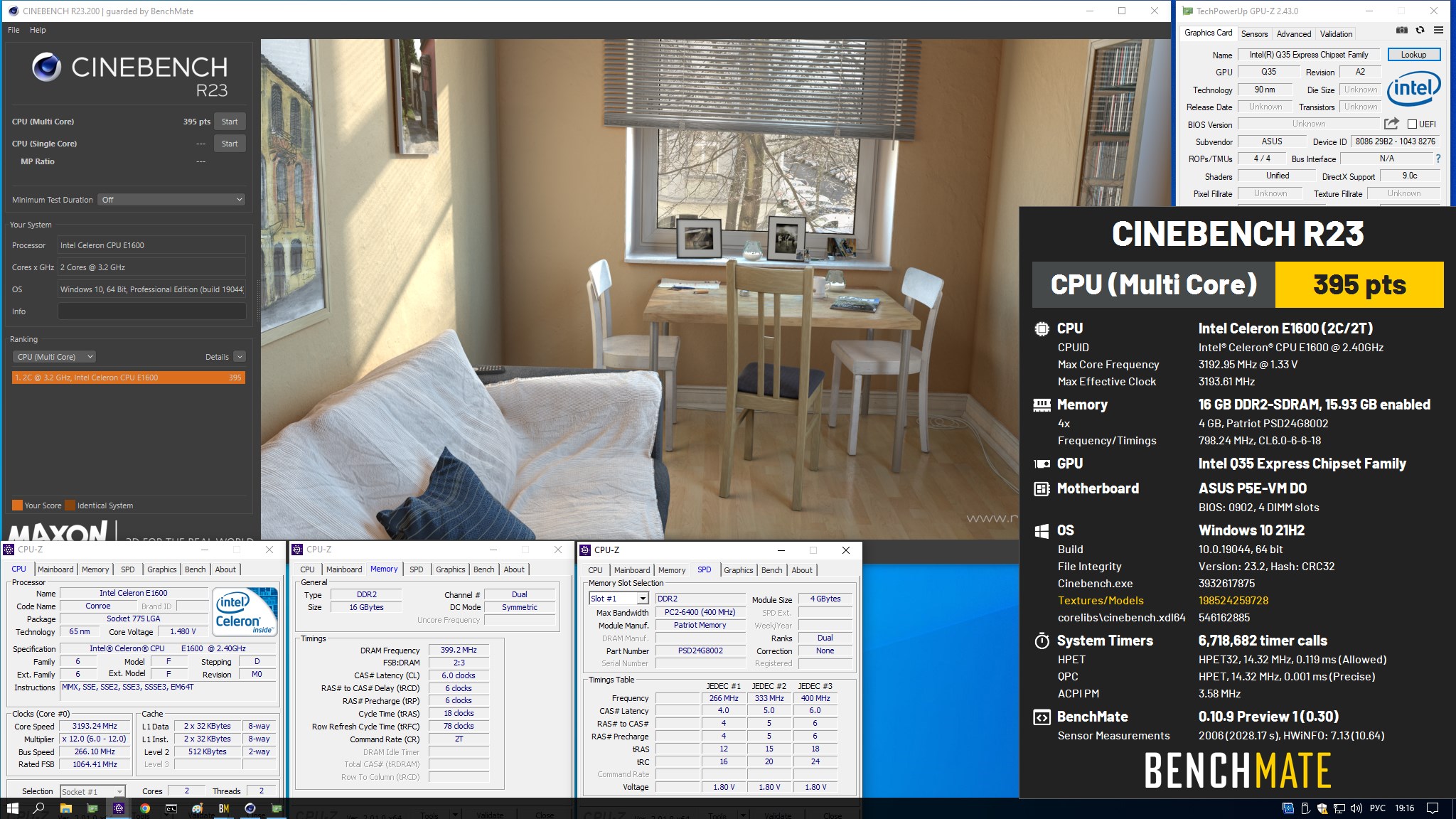Viewport: 1456px width, 819px height.
Task: Open Cinebench Help menu
Action: tap(38, 30)
